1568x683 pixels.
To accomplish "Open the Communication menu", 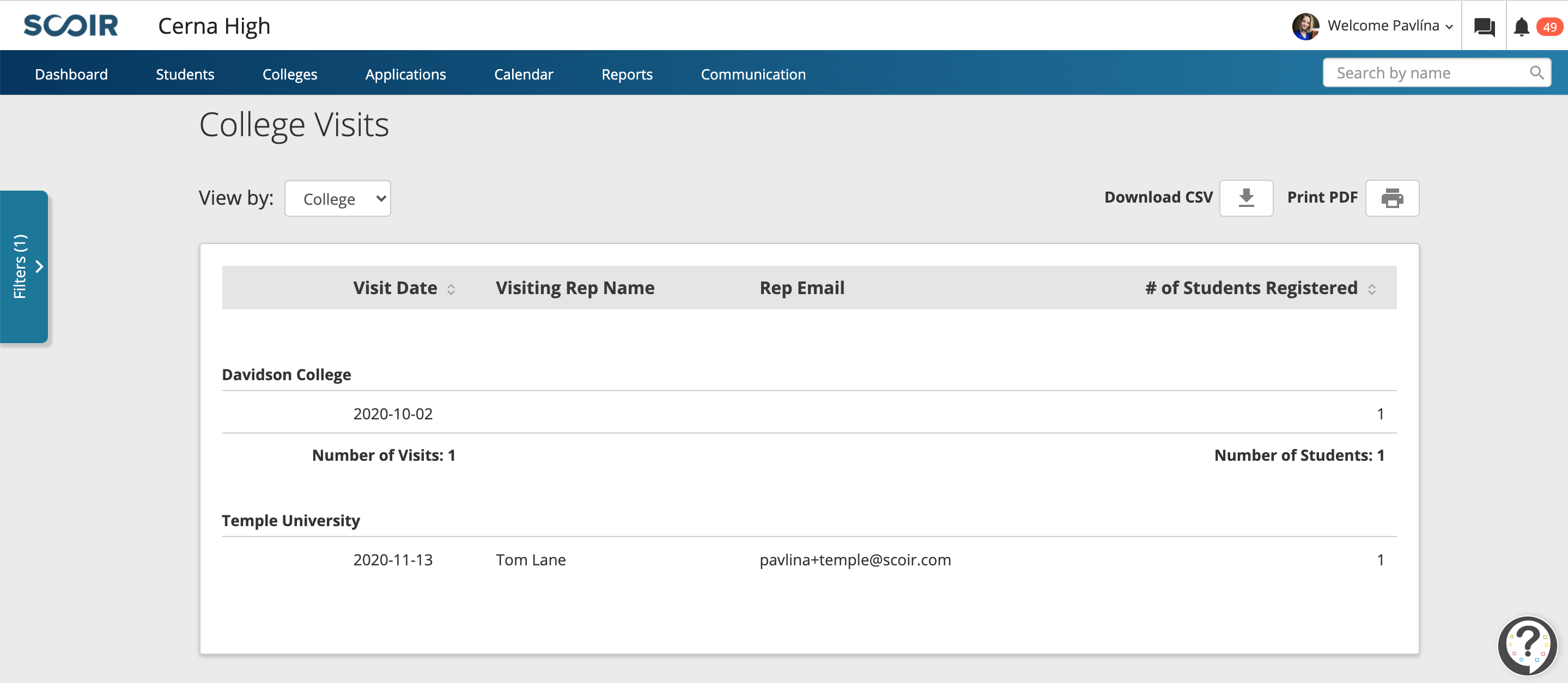I will click(753, 74).
